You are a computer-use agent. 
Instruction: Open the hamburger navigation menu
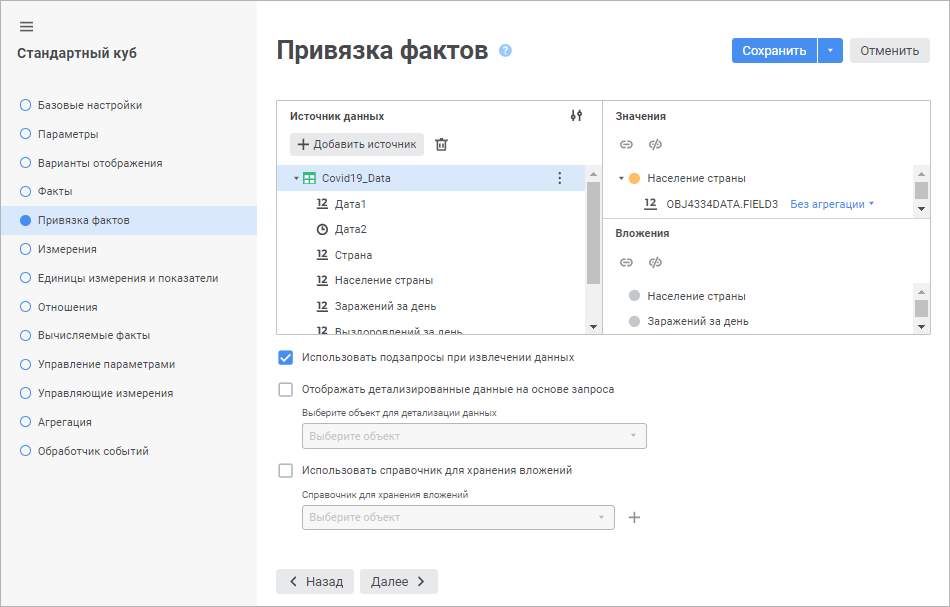coord(26,26)
